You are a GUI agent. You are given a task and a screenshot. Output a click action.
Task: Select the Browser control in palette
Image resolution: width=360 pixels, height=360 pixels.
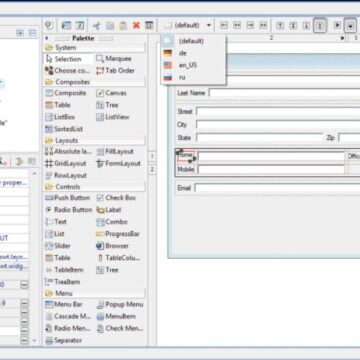(x=112, y=246)
